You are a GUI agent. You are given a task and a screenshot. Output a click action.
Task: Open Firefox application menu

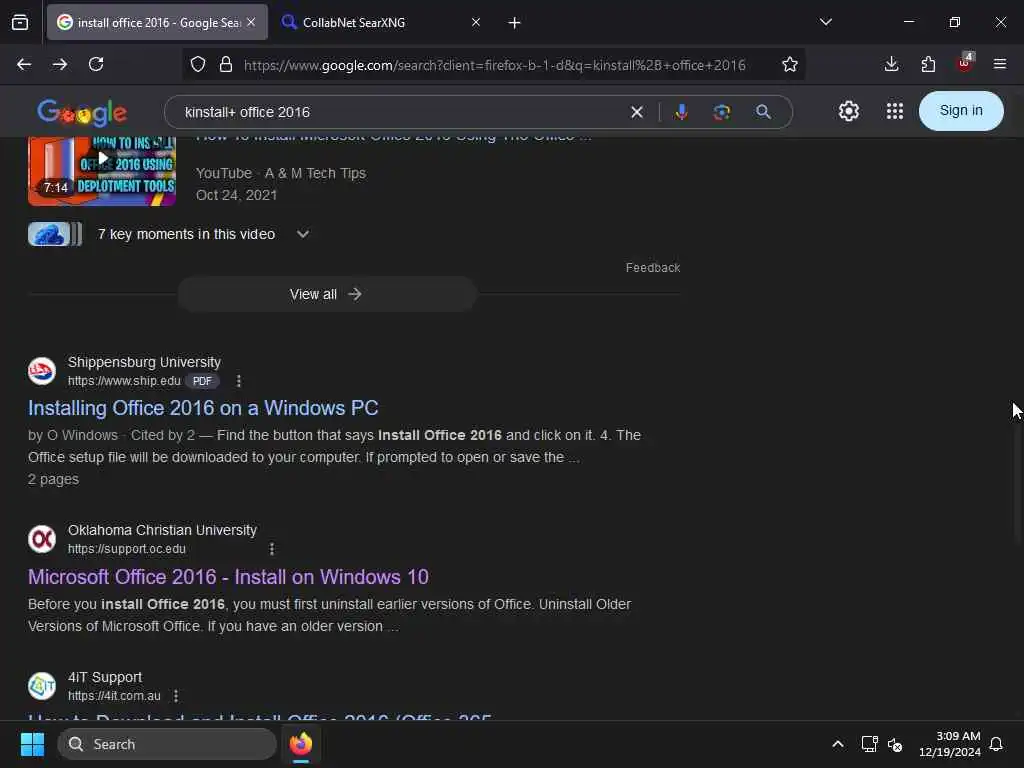(x=1000, y=64)
